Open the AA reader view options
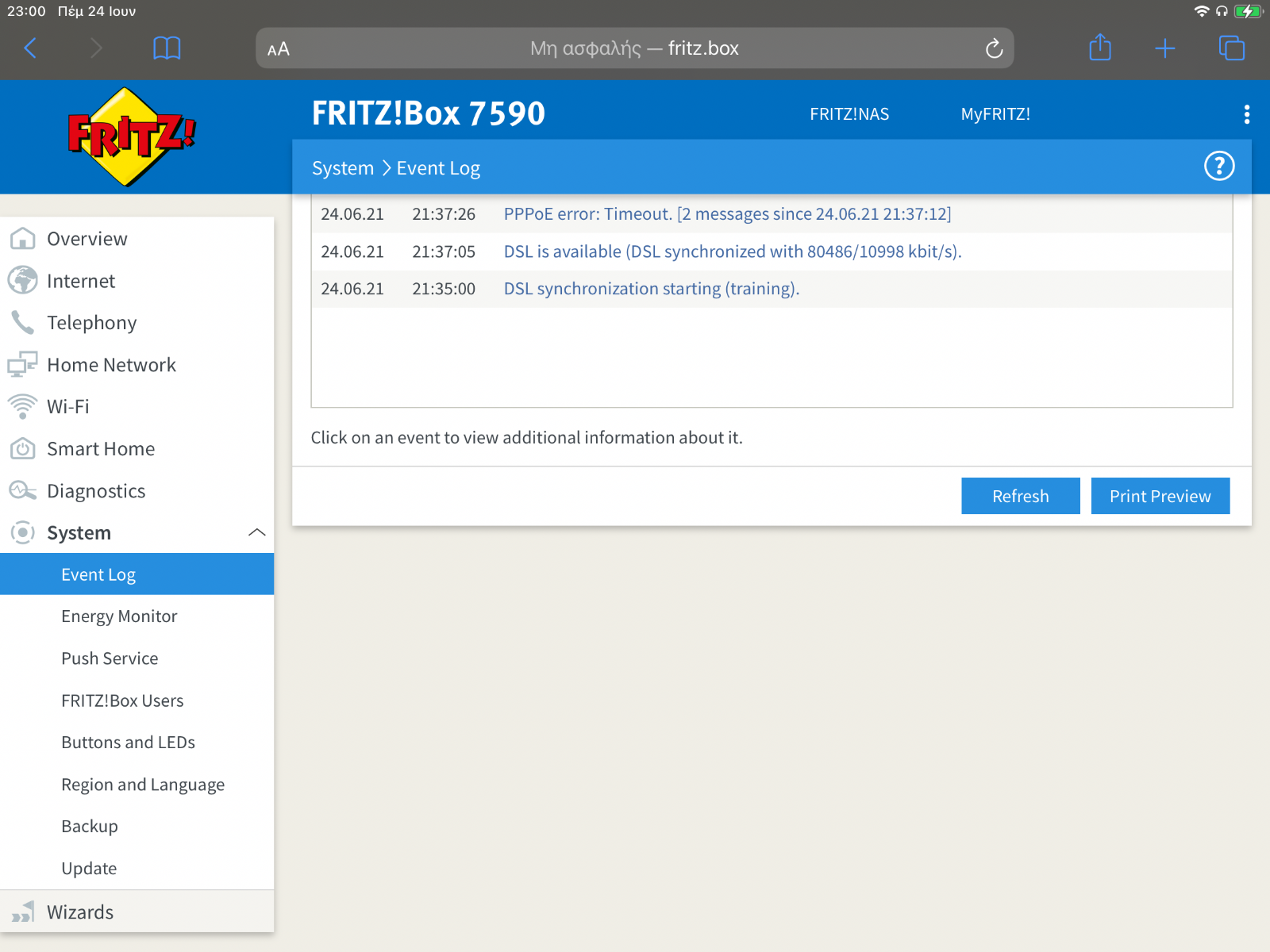 (x=279, y=49)
